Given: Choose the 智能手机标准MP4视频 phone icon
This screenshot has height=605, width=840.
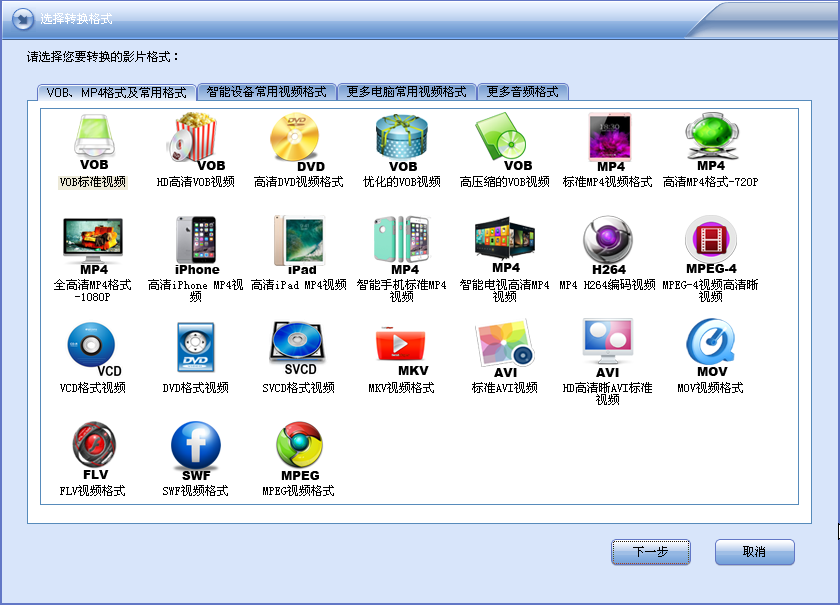Looking at the screenshot, I should (402, 245).
